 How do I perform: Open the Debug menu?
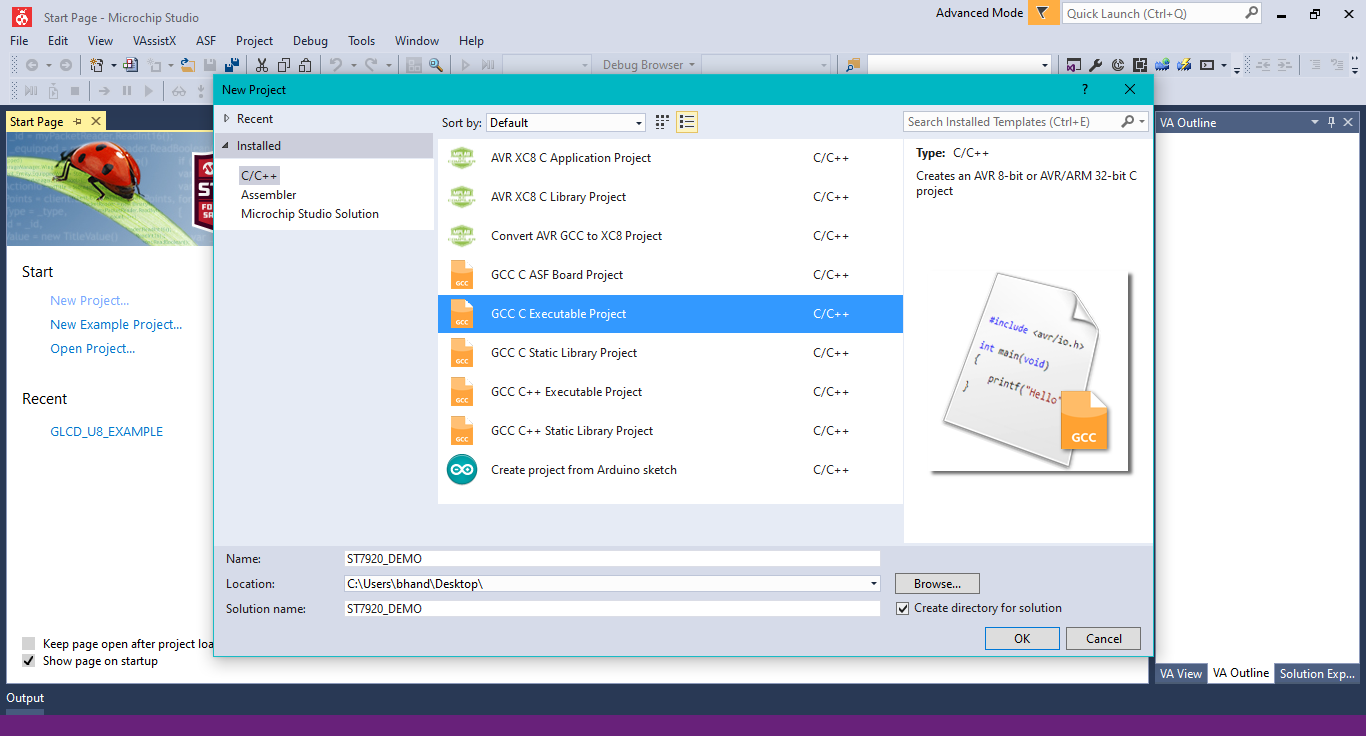point(310,41)
